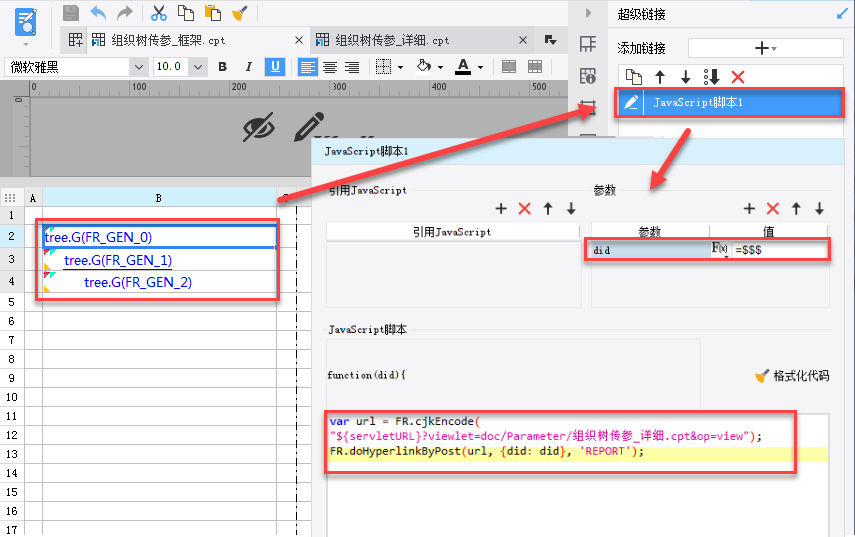The height and width of the screenshot is (537, 855).
Task: Click the parameter pane edit pencil
Action: (310, 126)
